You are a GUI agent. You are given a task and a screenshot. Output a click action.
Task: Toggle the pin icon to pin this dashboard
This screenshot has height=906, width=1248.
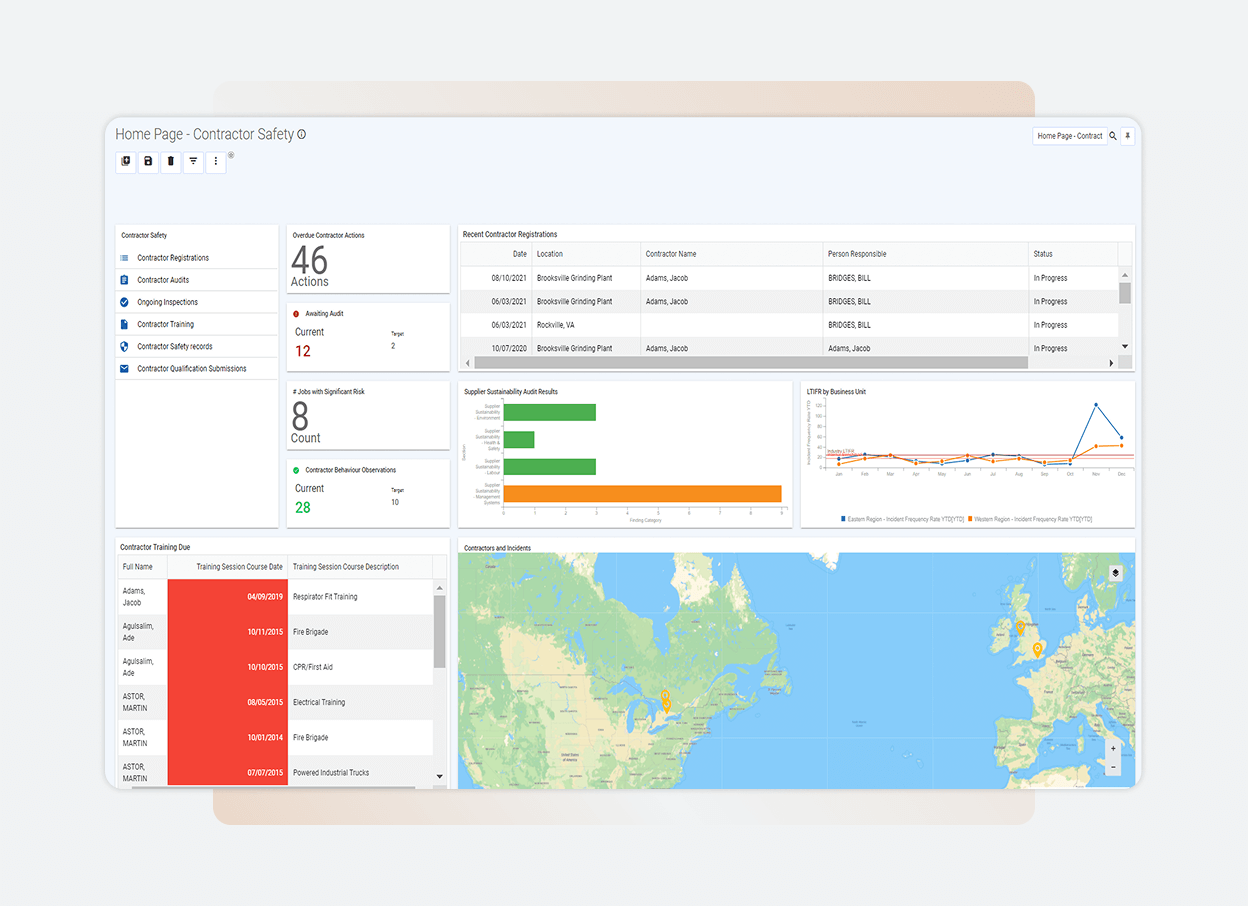(1128, 135)
